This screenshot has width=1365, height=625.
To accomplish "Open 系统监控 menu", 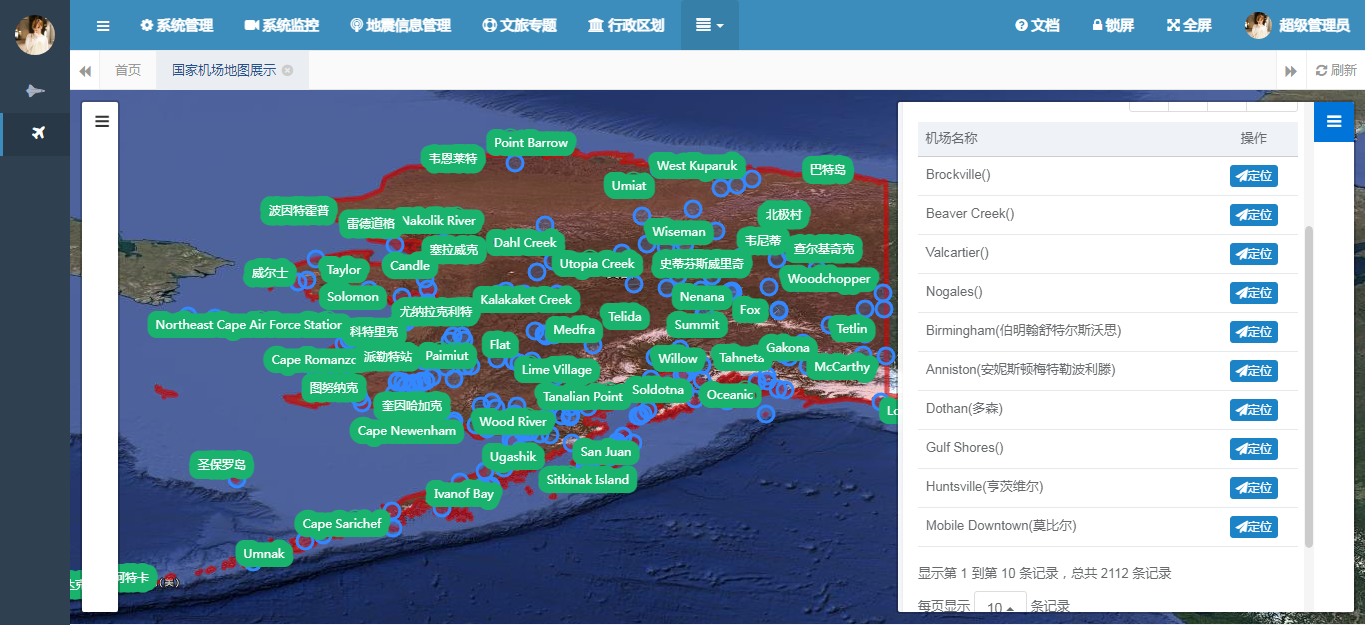I will point(281,25).
